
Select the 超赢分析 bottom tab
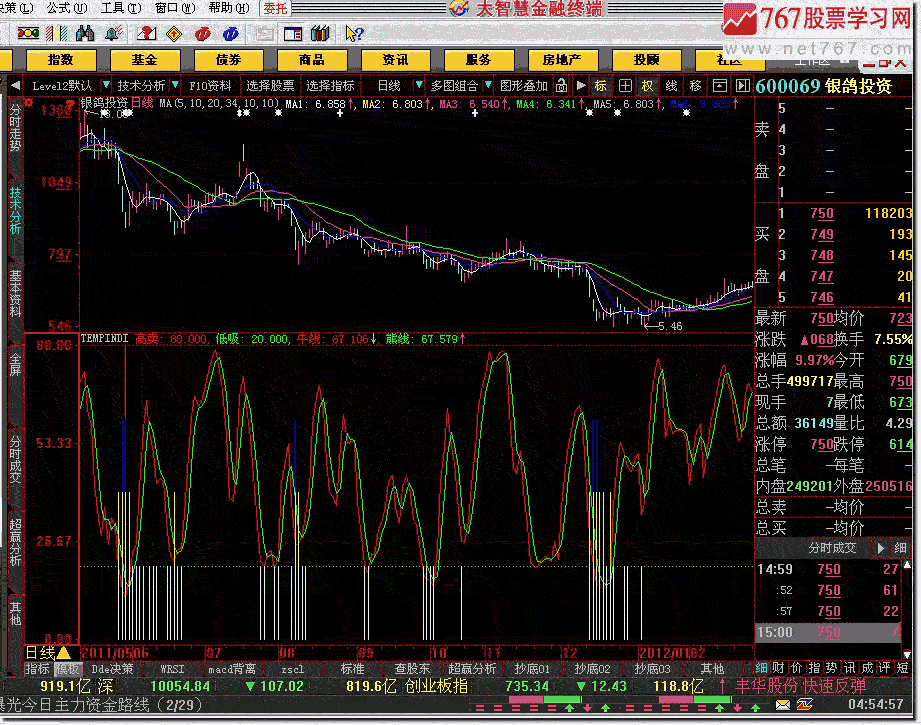pos(472,669)
